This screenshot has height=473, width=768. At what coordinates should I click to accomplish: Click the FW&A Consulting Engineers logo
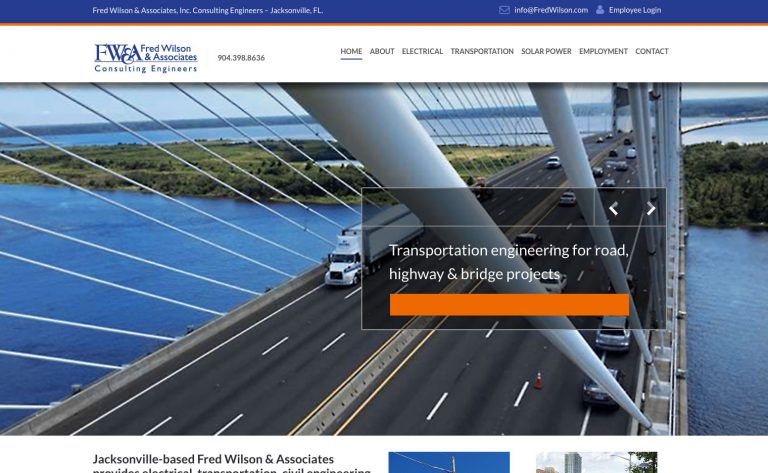click(146, 58)
